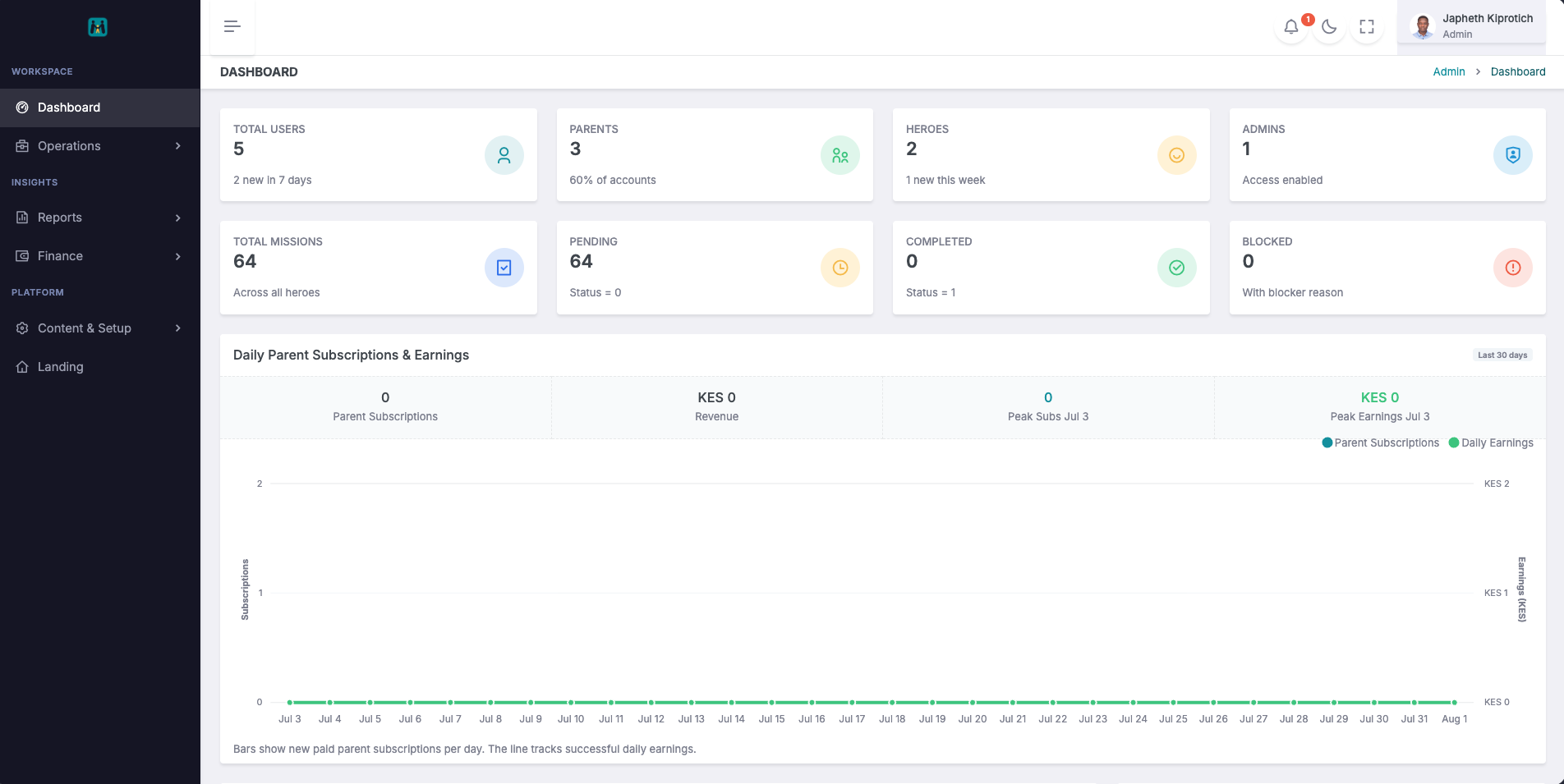The height and width of the screenshot is (784, 1564).
Task: Click the Blocked alert icon
Action: pos(1513,268)
